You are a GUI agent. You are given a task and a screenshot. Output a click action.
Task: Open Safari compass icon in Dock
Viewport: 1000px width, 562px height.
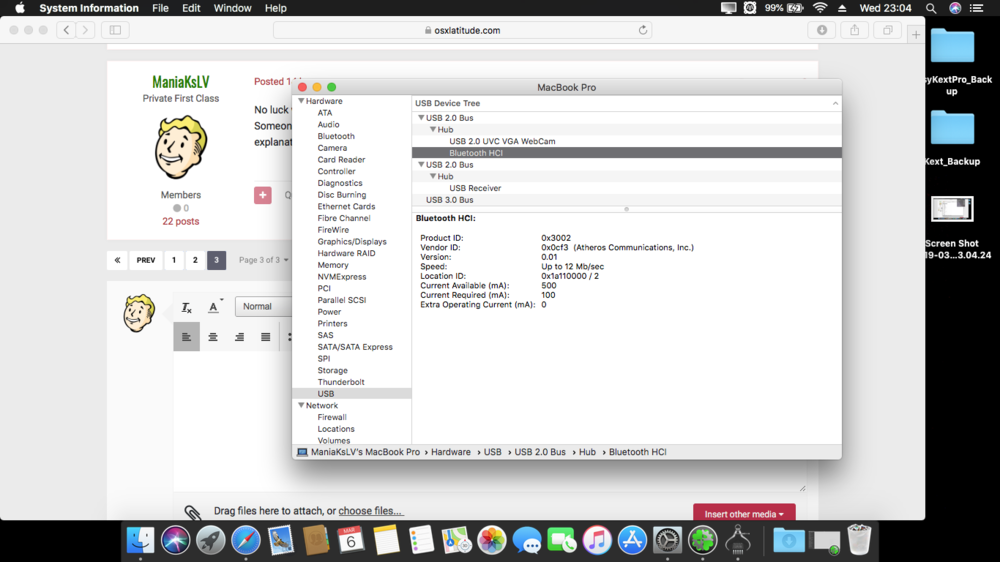(x=246, y=540)
